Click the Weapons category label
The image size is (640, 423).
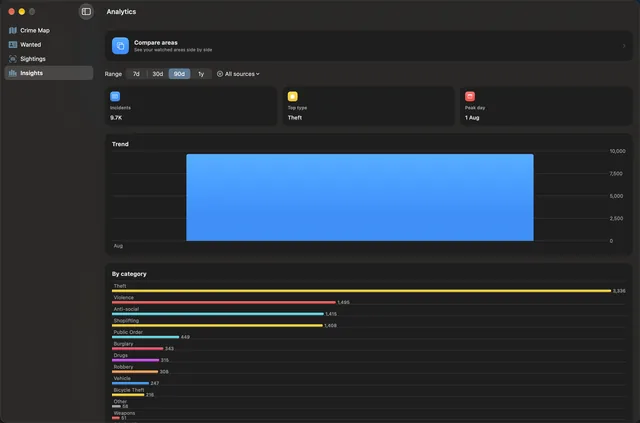pos(124,413)
